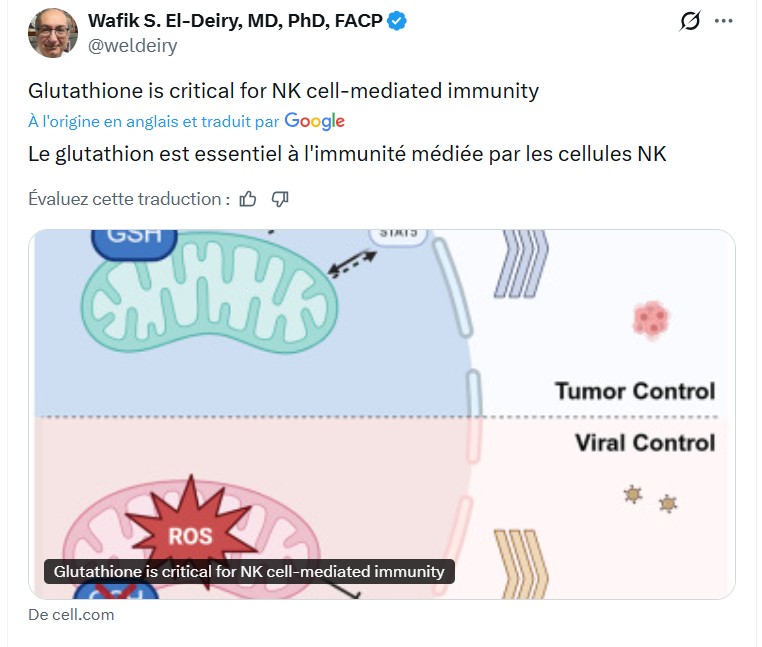
Task: Click the Google logo
Action: [314, 121]
